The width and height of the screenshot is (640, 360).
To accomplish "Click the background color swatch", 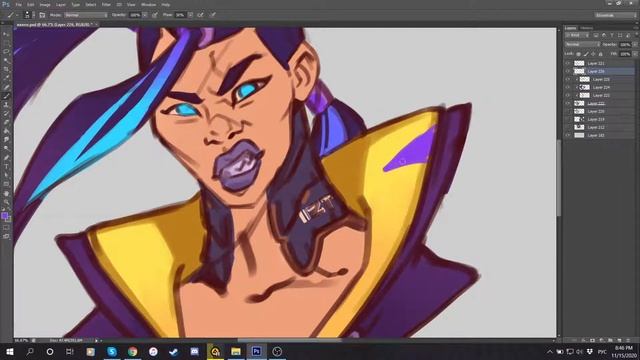I will pos(9,219).
